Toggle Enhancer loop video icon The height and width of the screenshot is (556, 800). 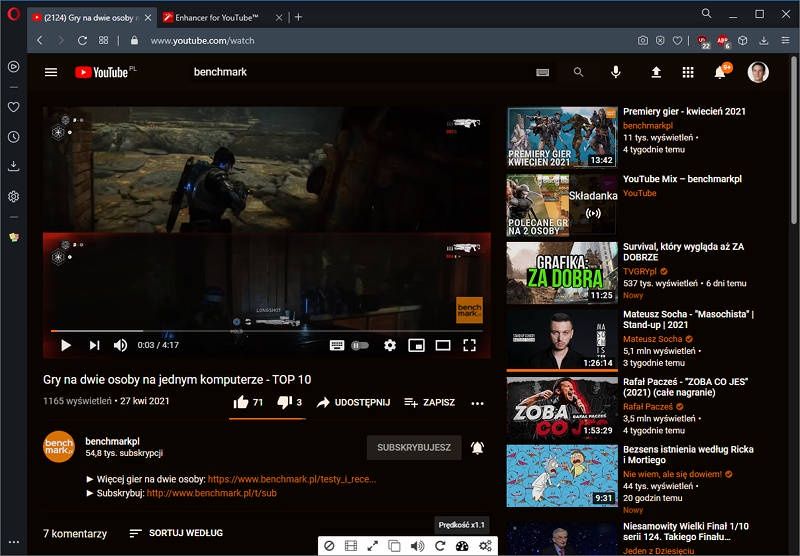(x=440, y=546)
